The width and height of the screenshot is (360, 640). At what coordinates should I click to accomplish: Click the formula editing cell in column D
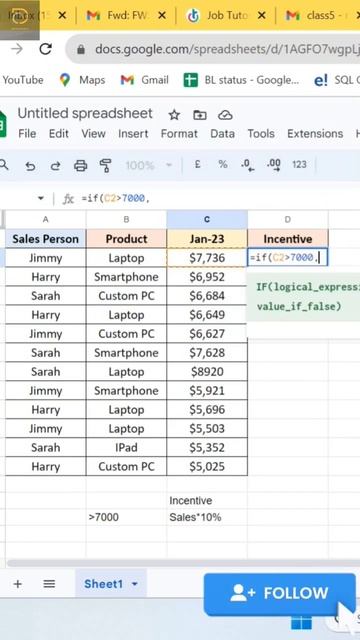point(288,258)
